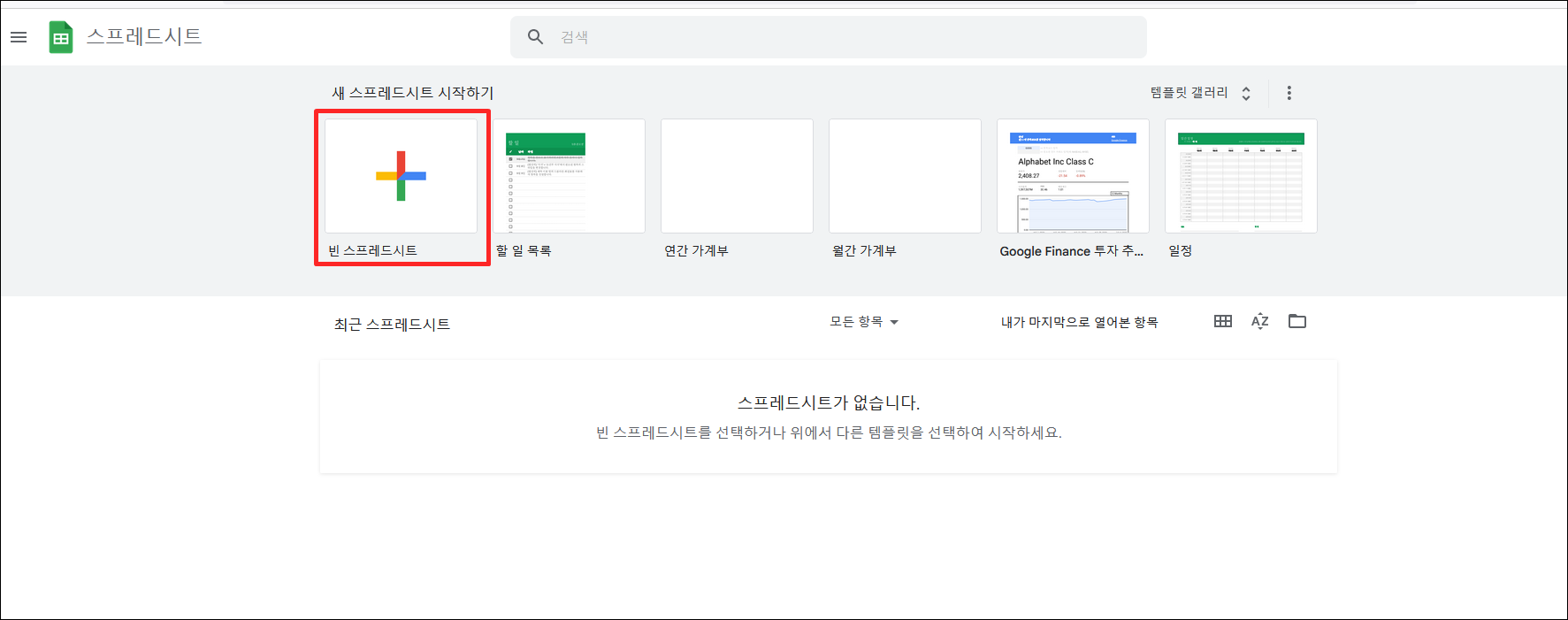The width and height of the screenshot is (1568, 620).
Task: Open the AZ sort options icon
Action: 1260,321
